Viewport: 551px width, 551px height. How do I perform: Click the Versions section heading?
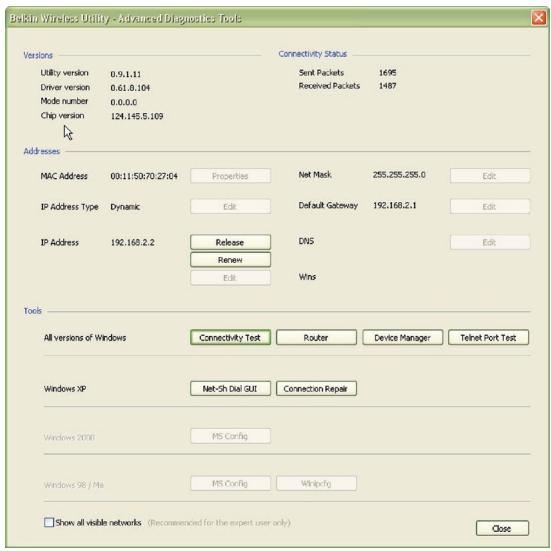[38, 55]
